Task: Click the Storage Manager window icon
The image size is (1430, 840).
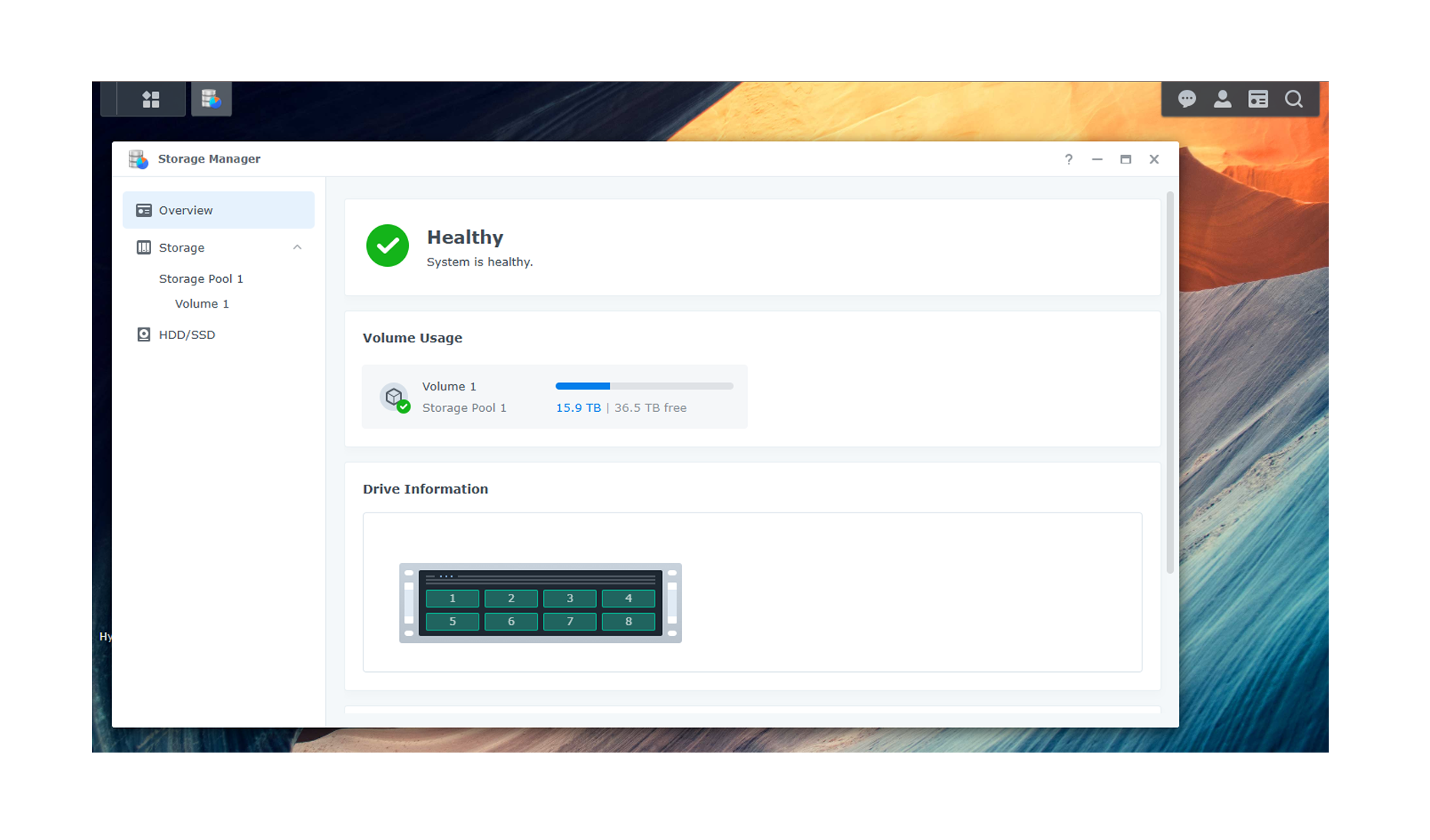Action: [x=138, y=159]
